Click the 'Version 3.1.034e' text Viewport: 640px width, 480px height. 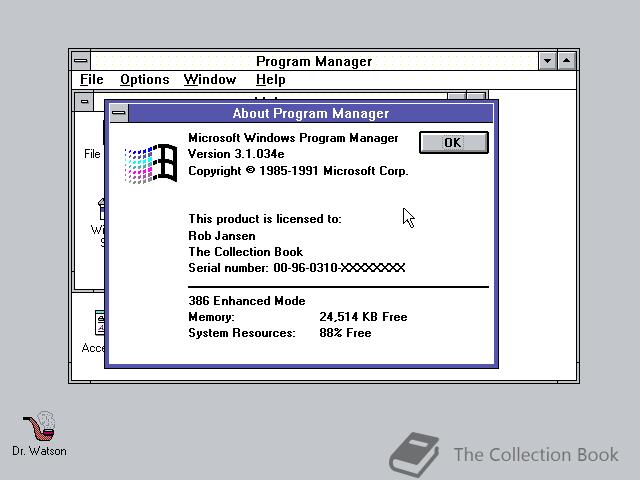(236, 154)
